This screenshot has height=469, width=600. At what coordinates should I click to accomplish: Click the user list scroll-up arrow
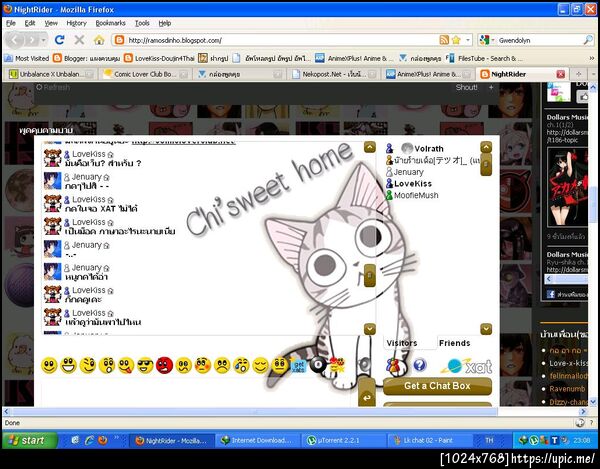[486, 147]
